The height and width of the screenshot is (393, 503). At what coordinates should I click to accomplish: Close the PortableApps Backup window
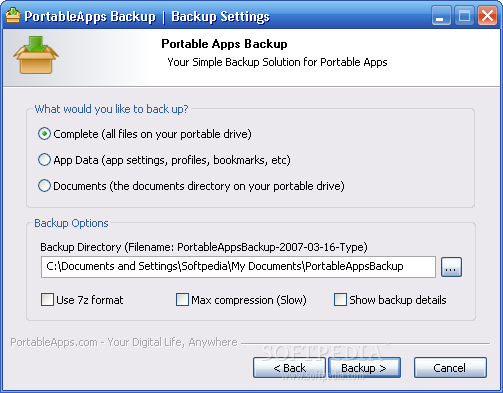pos(487,16)
